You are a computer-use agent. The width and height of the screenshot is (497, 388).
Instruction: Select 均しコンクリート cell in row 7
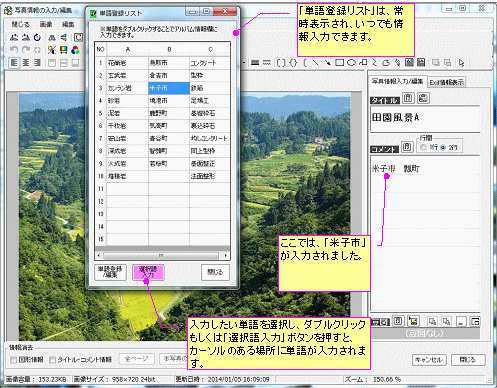click(209, 138)
